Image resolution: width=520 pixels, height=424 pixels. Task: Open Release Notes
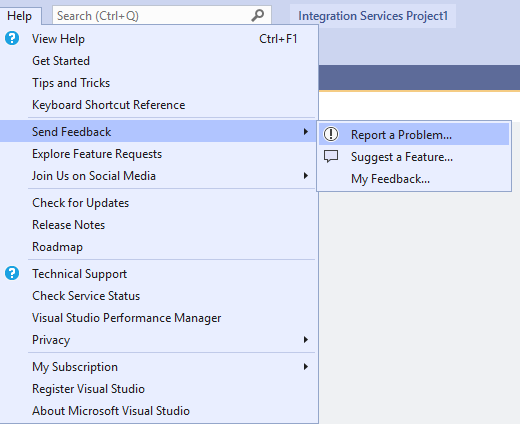158,225
